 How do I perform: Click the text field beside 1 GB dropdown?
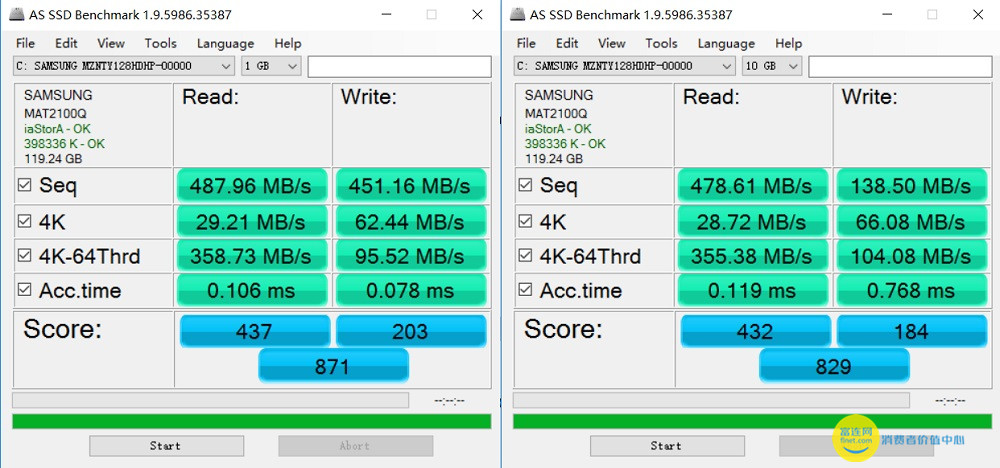pos(399,66)
